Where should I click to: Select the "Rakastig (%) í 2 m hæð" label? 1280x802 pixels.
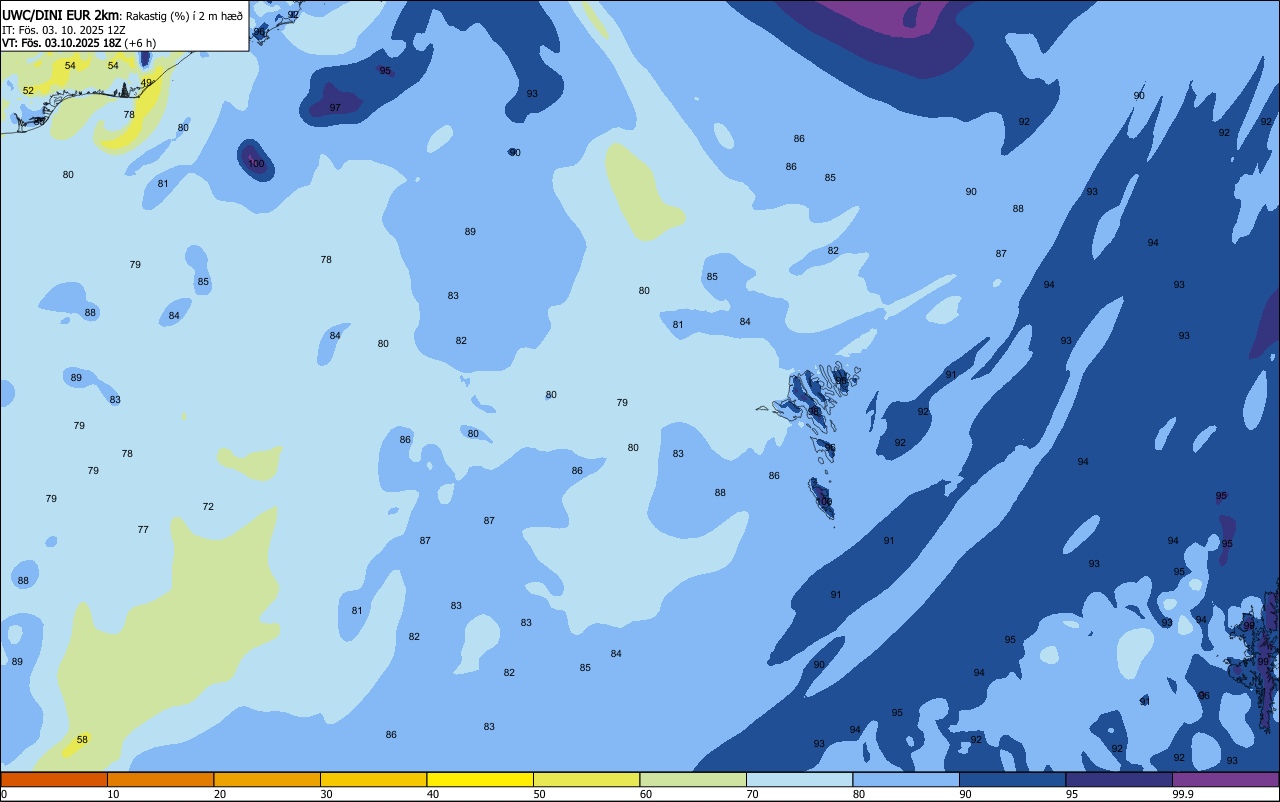pos(185,16)
